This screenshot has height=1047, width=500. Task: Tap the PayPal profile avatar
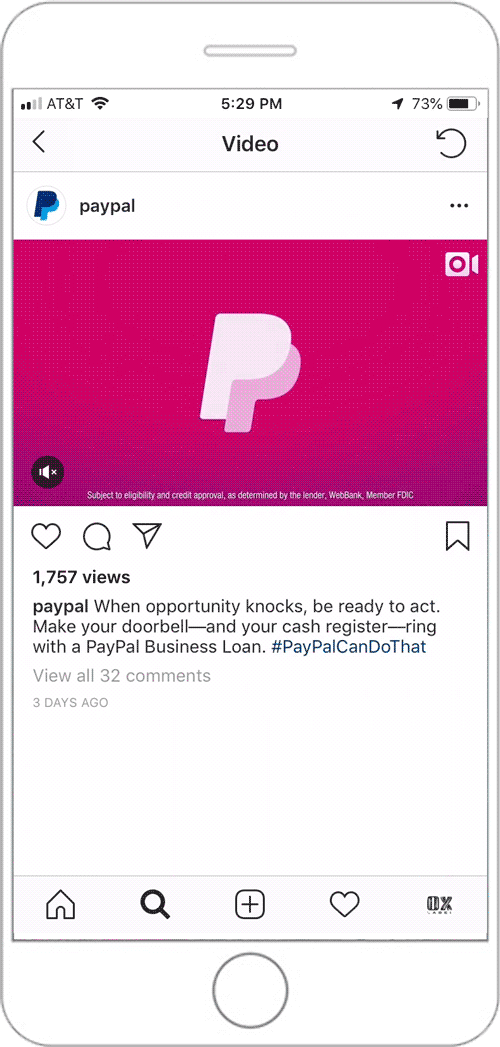point(46,206)
